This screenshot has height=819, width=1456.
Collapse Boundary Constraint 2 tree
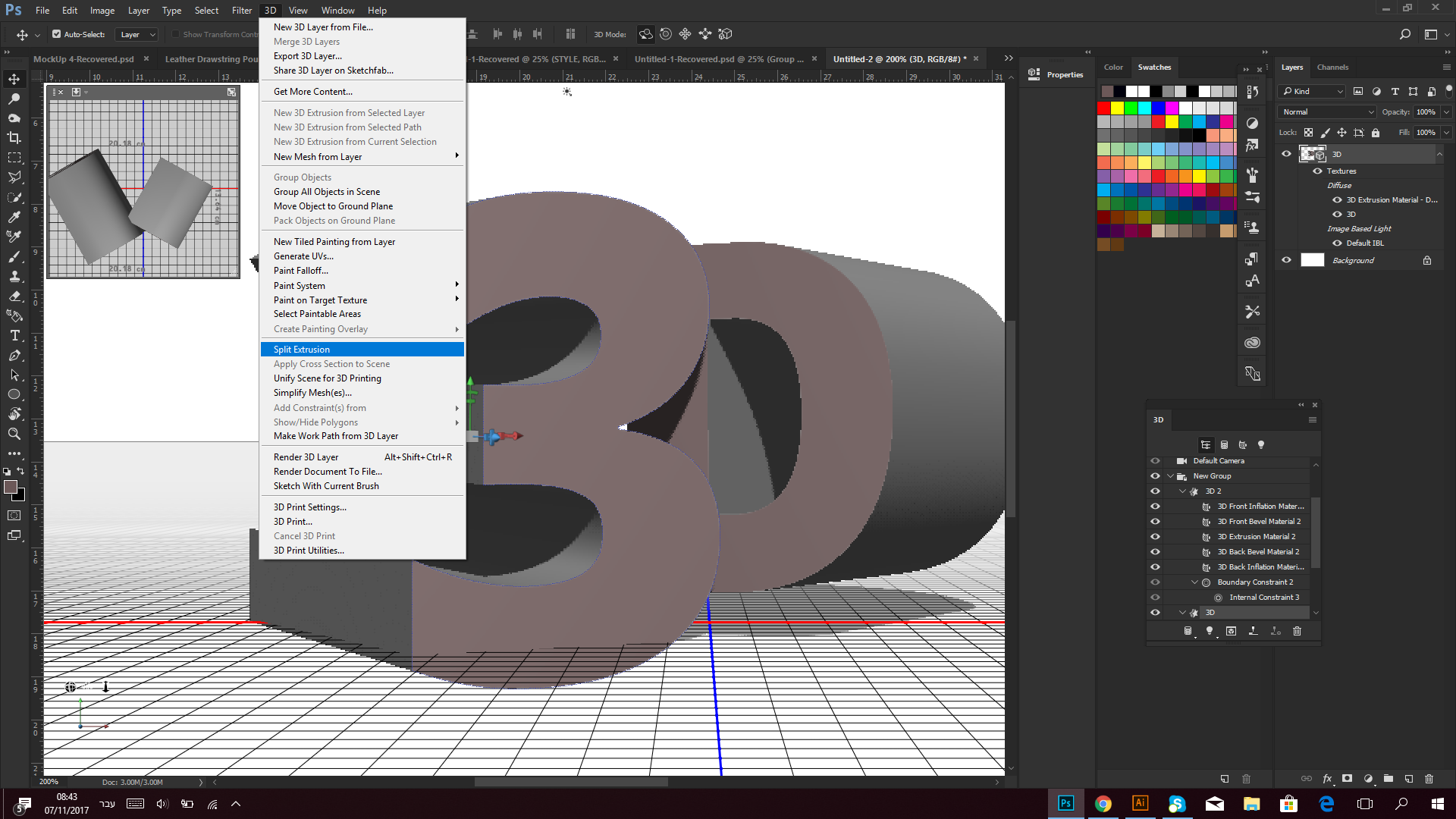1194,582
